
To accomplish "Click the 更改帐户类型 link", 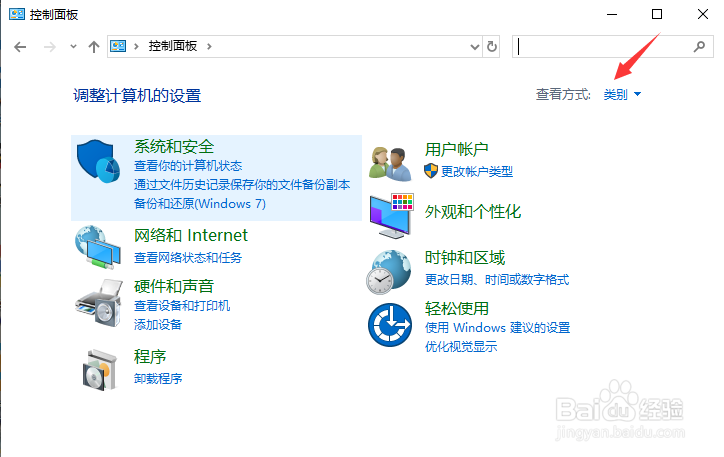I will pyautogui.click(x=477, y=172).
